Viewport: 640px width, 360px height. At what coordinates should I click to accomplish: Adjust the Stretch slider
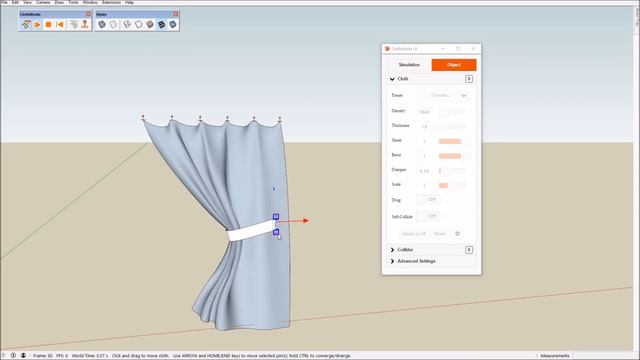point(452,141)
